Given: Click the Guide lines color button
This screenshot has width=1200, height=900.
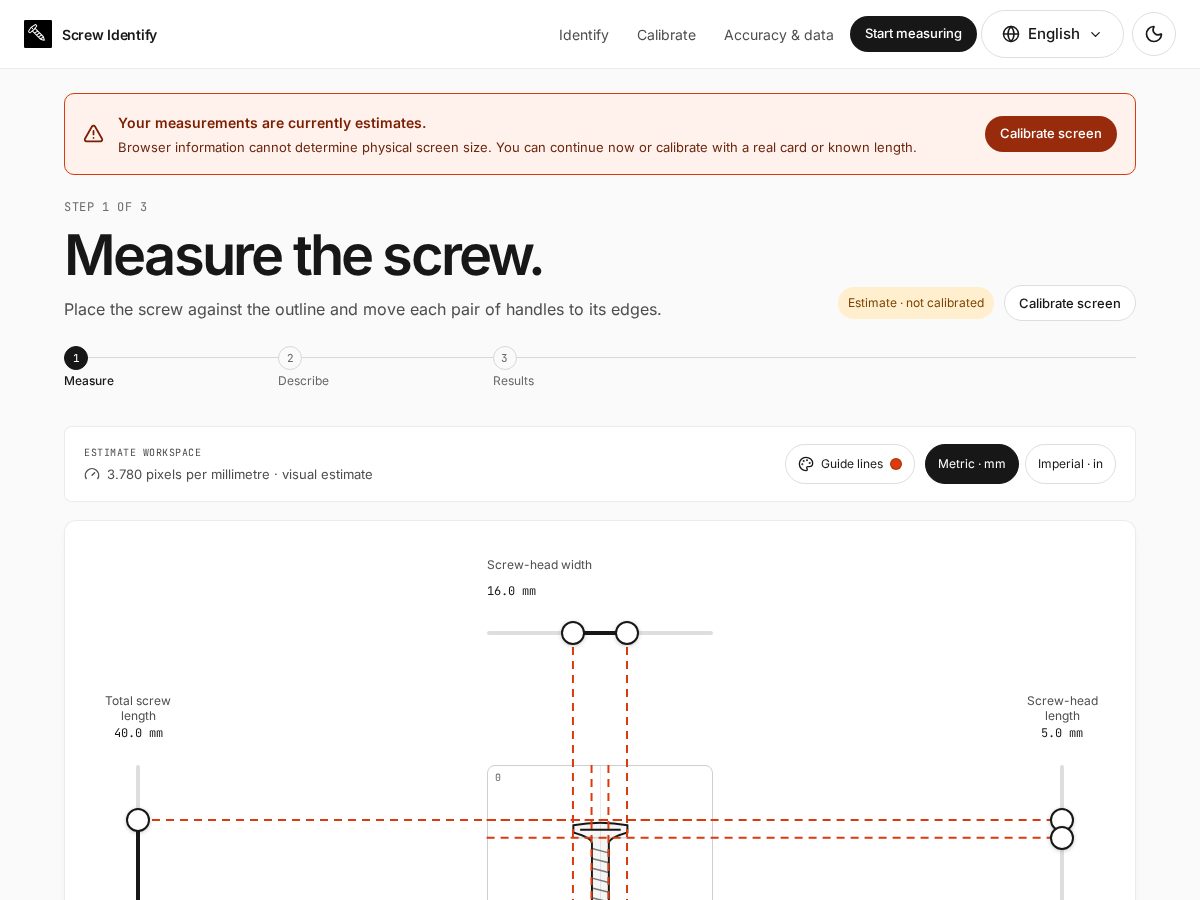Looking at the screenshot, I should [850, 464].
